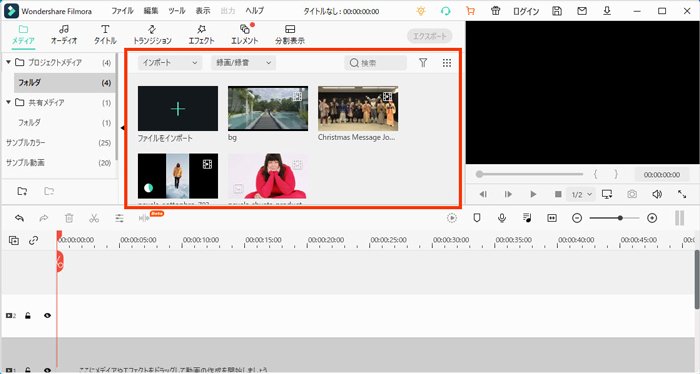The width and height of the screenshot is (700, 374).
Task: Click the preview volume speaker icon
Action: pos(657,194)
